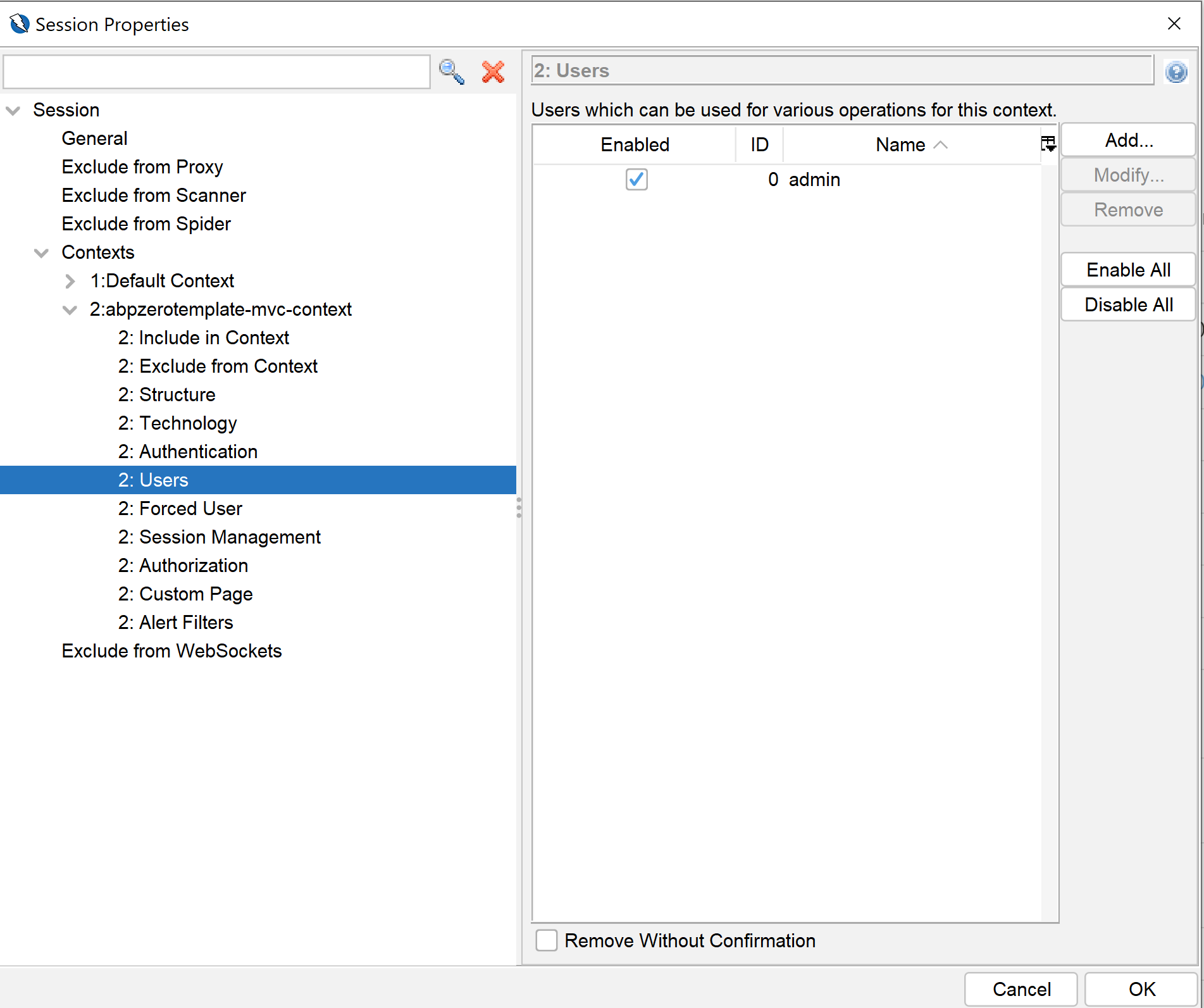Click the Cancel button

click(x=1021, y=989)
